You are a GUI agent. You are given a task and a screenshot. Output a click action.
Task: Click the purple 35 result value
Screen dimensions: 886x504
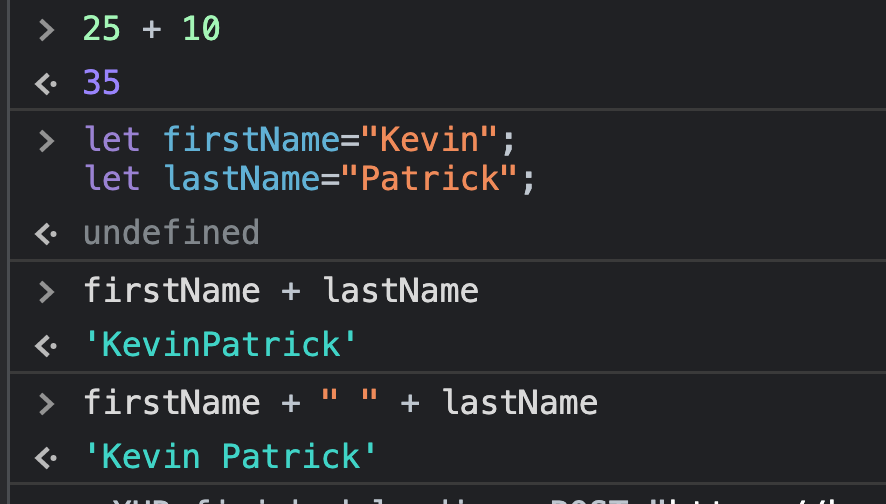point(102,83)
